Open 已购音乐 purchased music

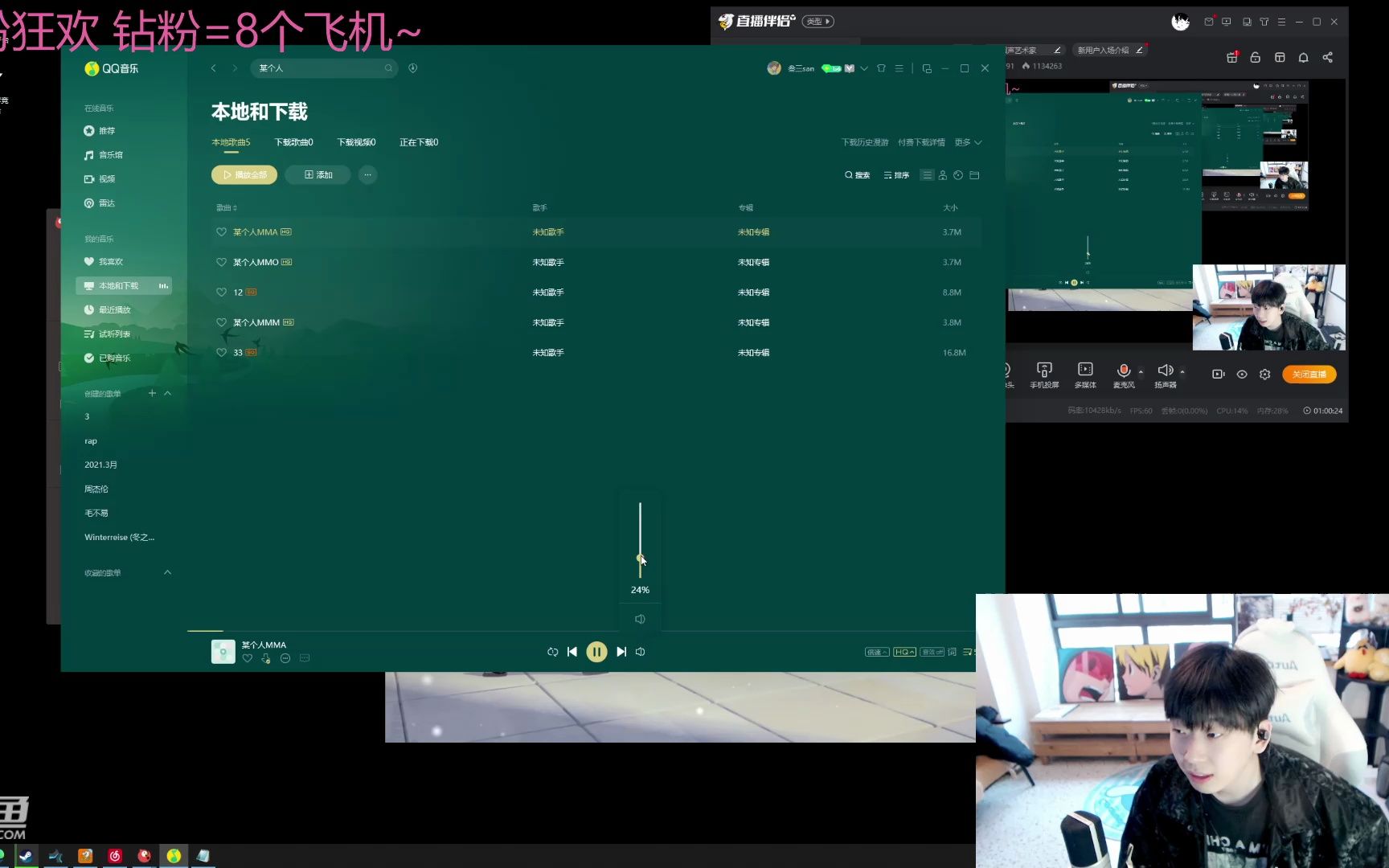pyautogui.click(x=107, y=358)
